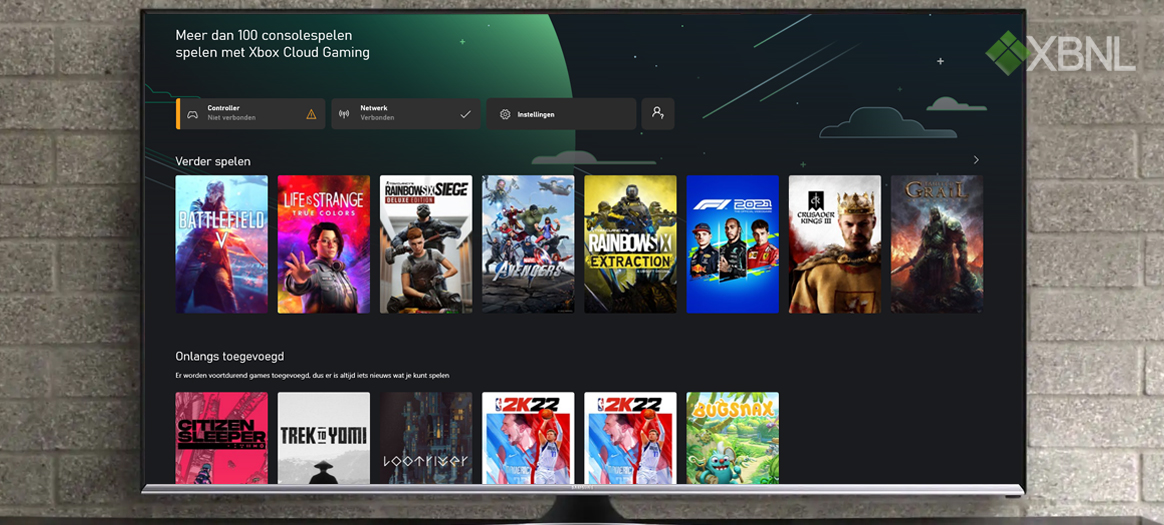Select the Loot River game tile
This screenshot has height=525, width=1164.
point(426,438)
